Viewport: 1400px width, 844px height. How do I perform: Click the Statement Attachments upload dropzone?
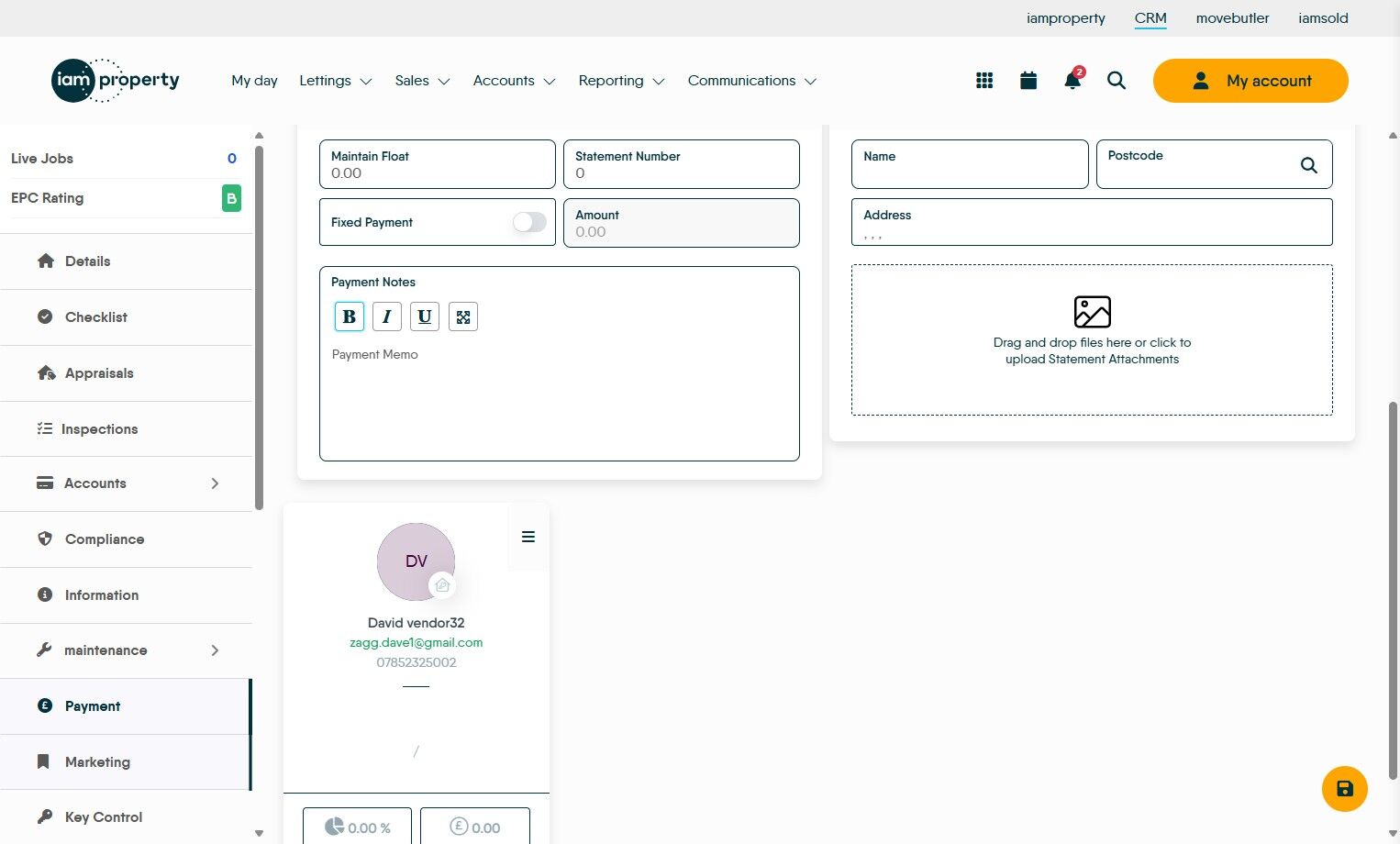coord(1092,340)
